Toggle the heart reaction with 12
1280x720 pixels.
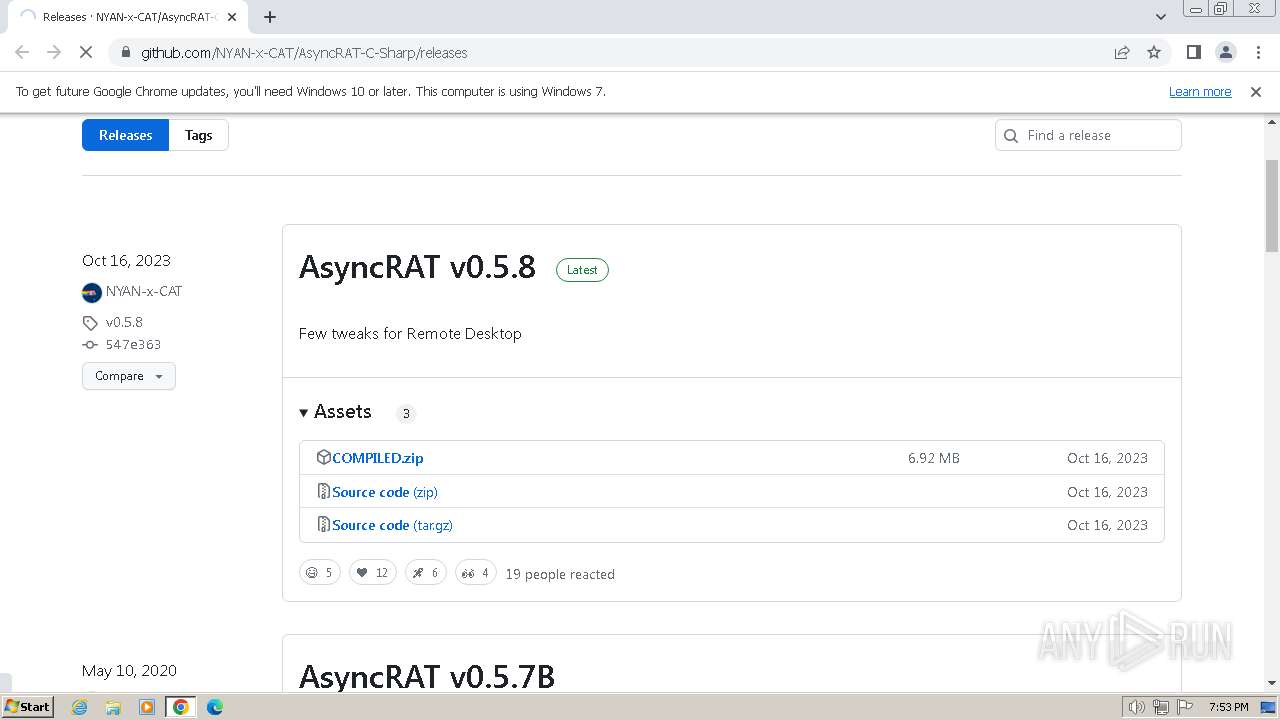click(373, 572)
